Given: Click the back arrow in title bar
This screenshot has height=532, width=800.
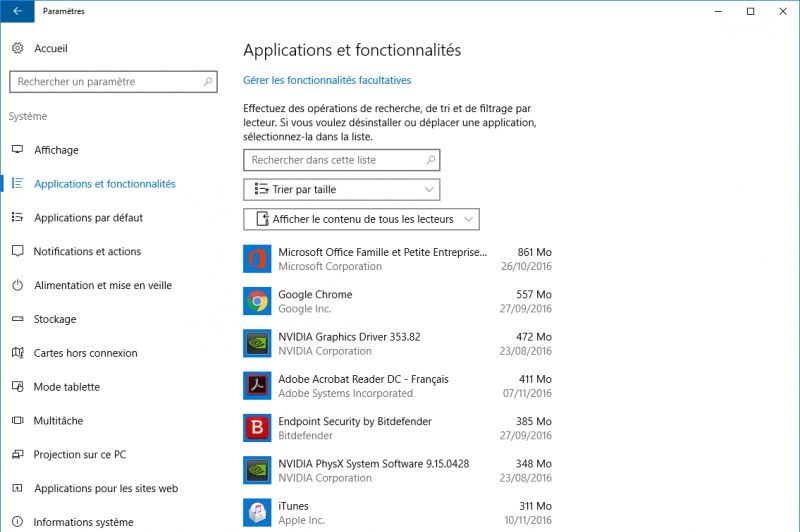Looking at the screenshot, I should tap(17, 11).
